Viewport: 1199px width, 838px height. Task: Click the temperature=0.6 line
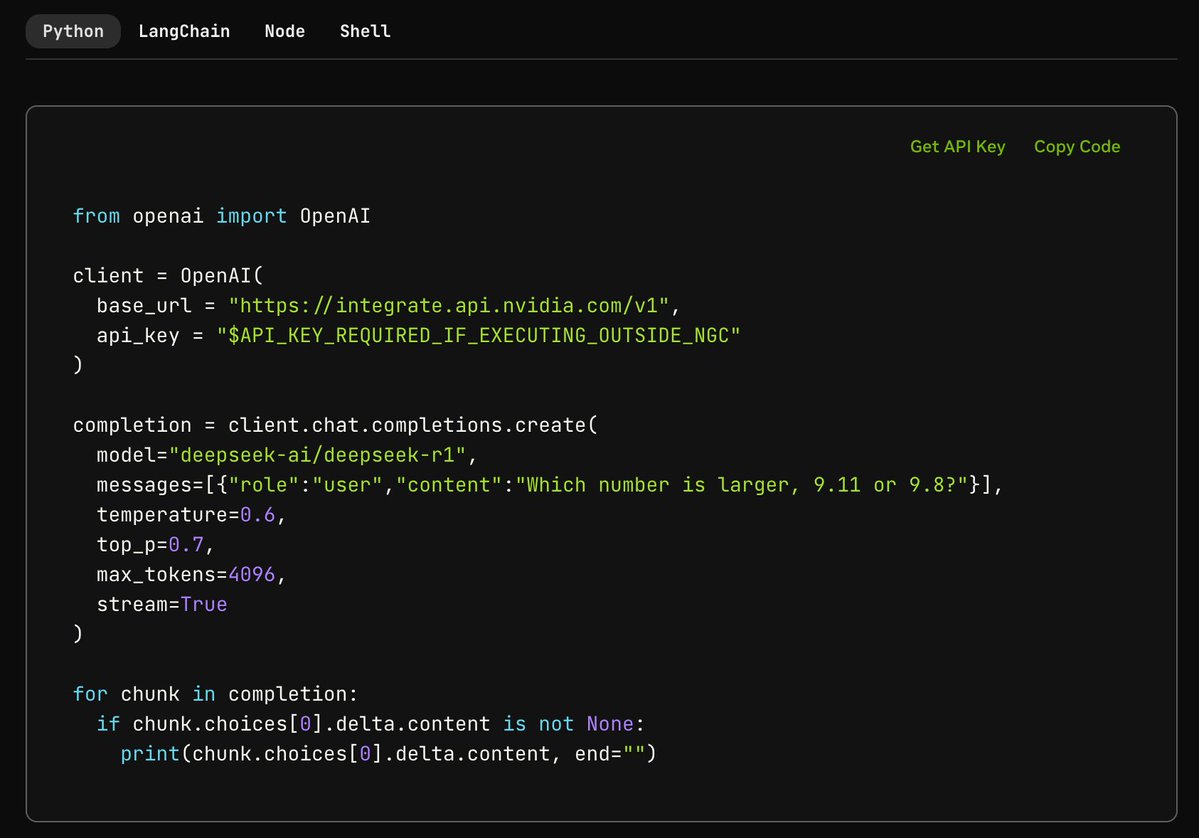click(x=191, y=514)
